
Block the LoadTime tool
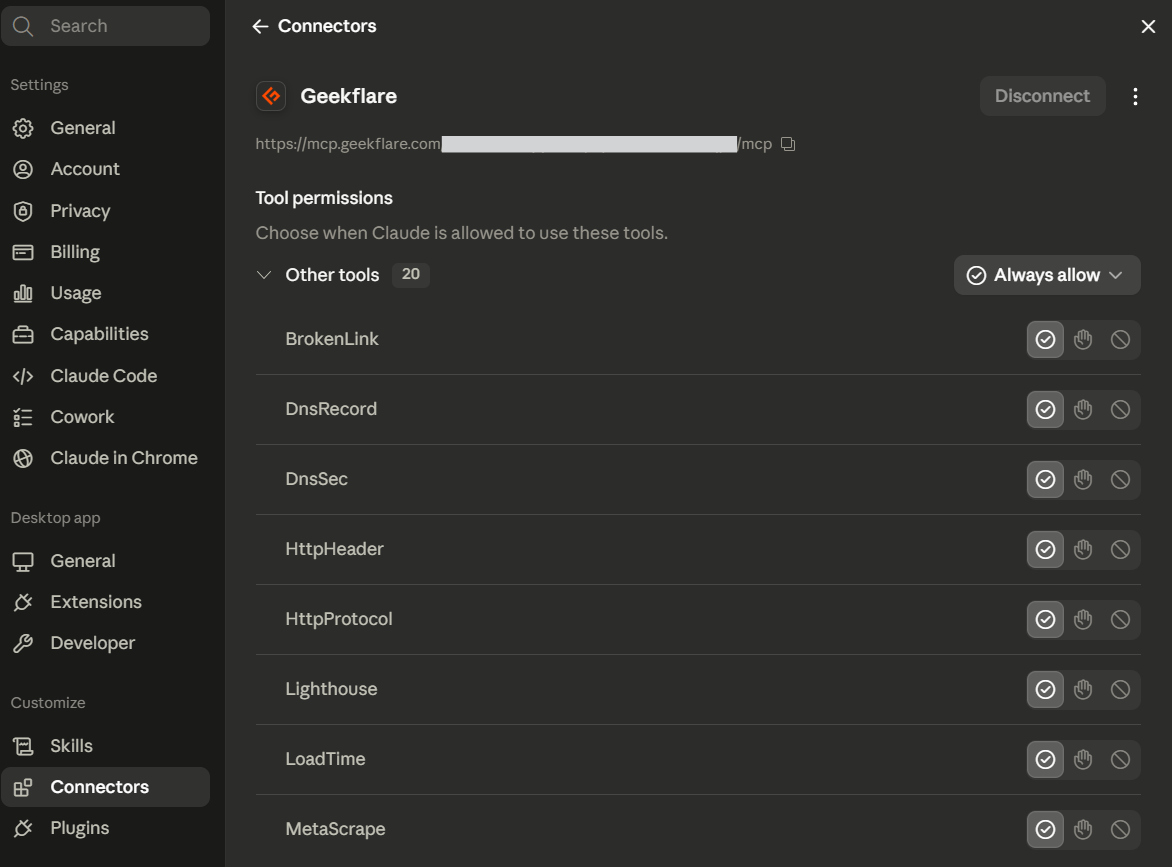coord(1120,759)
